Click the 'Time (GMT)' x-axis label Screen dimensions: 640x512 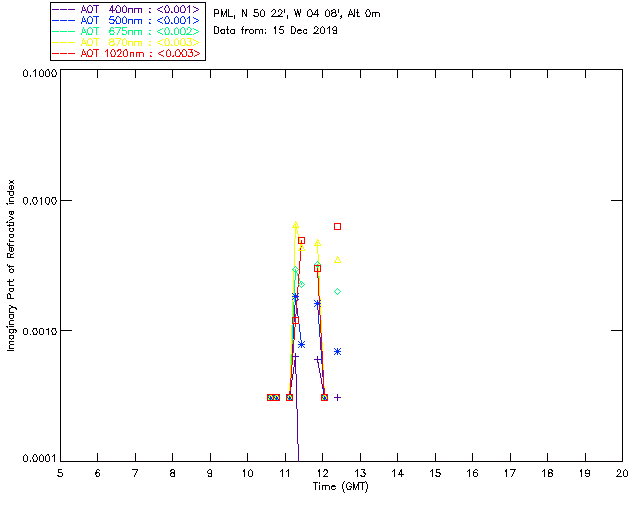pos(340,487)
